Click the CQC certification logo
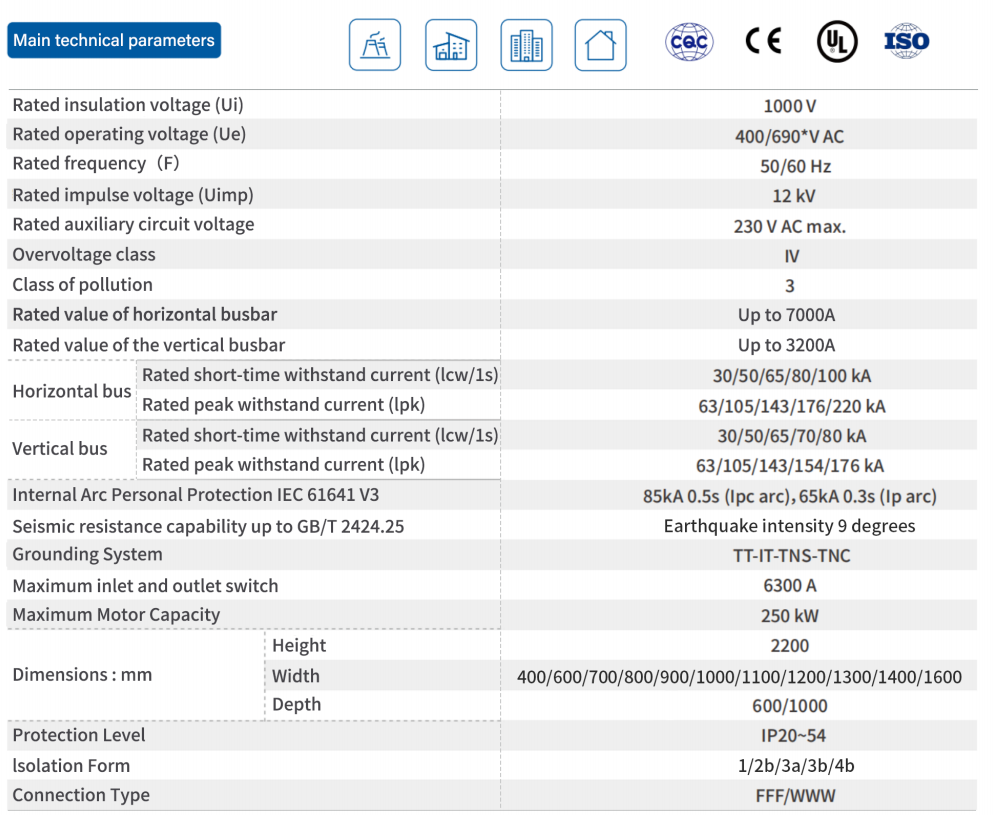Viewport: 994px width, 815px height. (689, 42)
